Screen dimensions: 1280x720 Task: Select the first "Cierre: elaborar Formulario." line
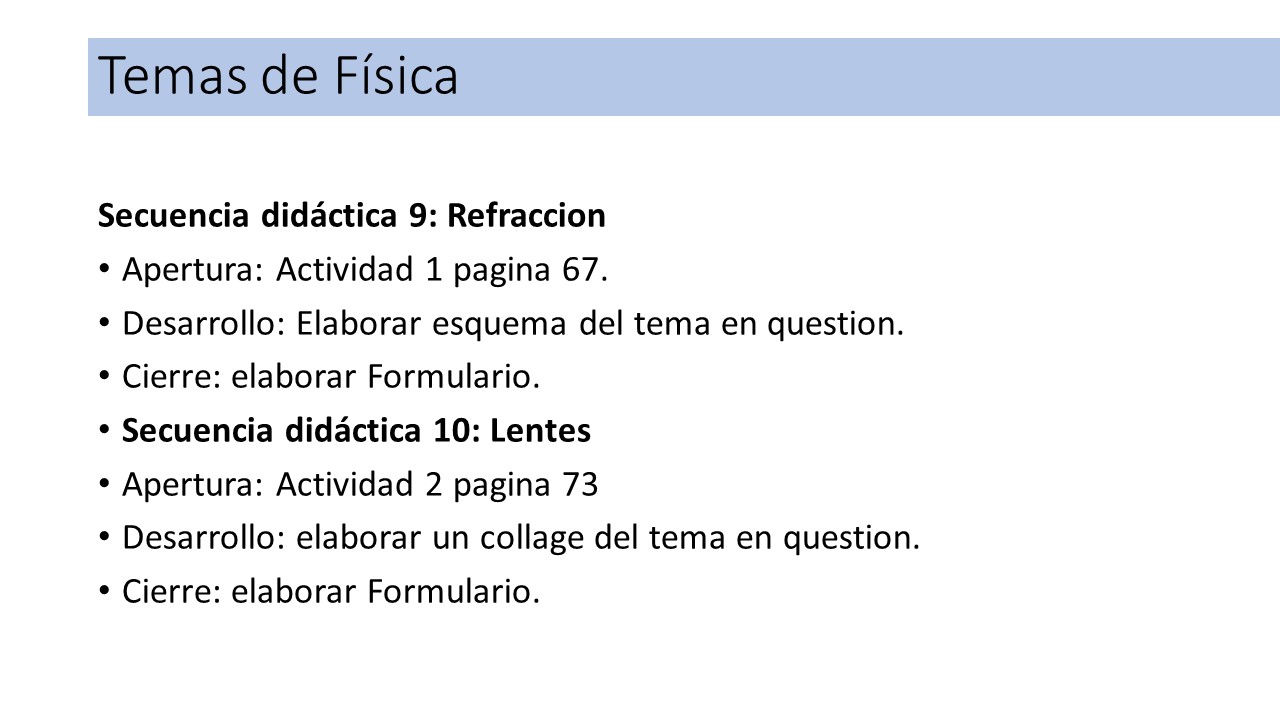tap(331, 377)
